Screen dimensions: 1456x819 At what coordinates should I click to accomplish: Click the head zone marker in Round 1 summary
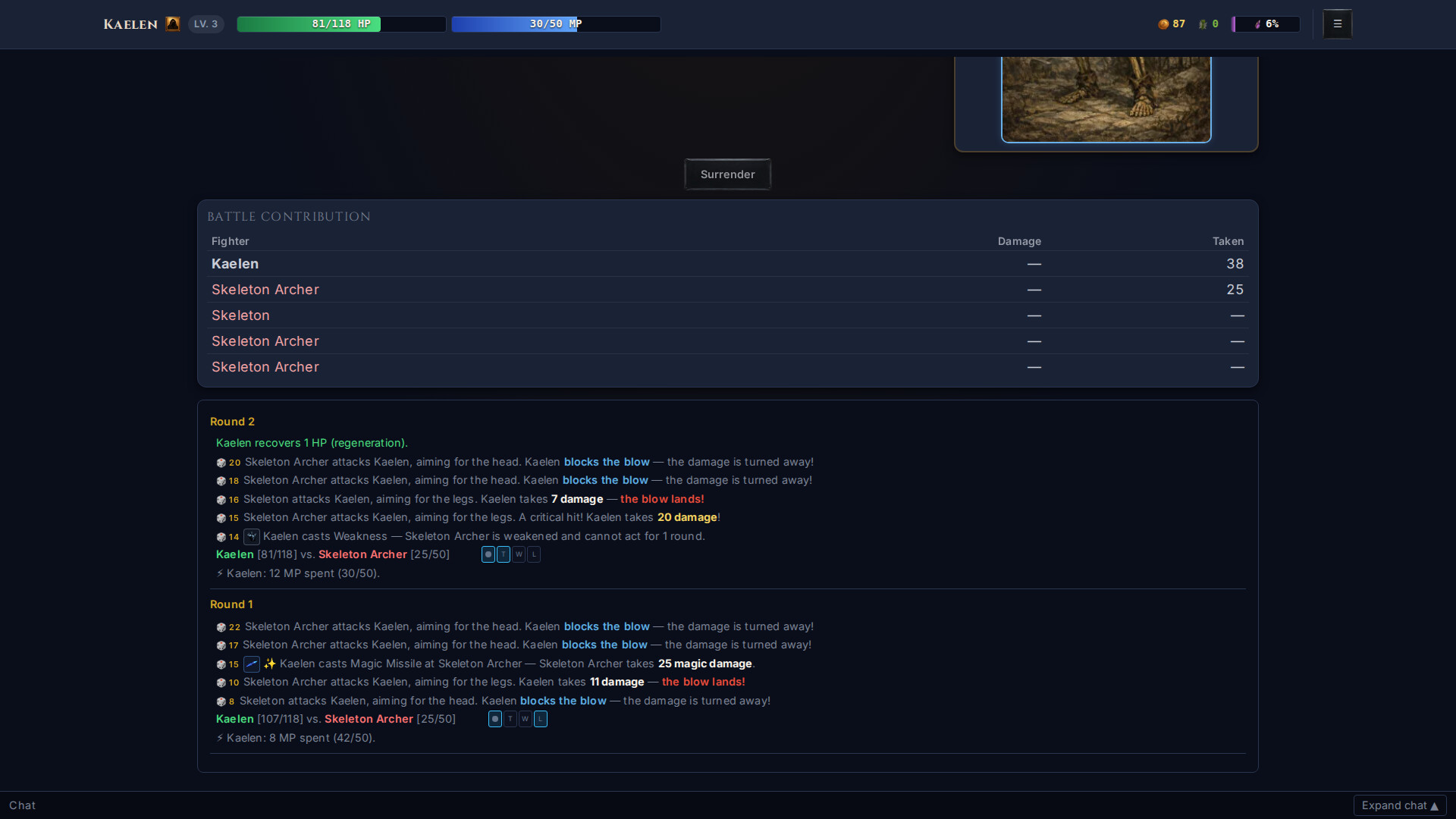[495, 719]
